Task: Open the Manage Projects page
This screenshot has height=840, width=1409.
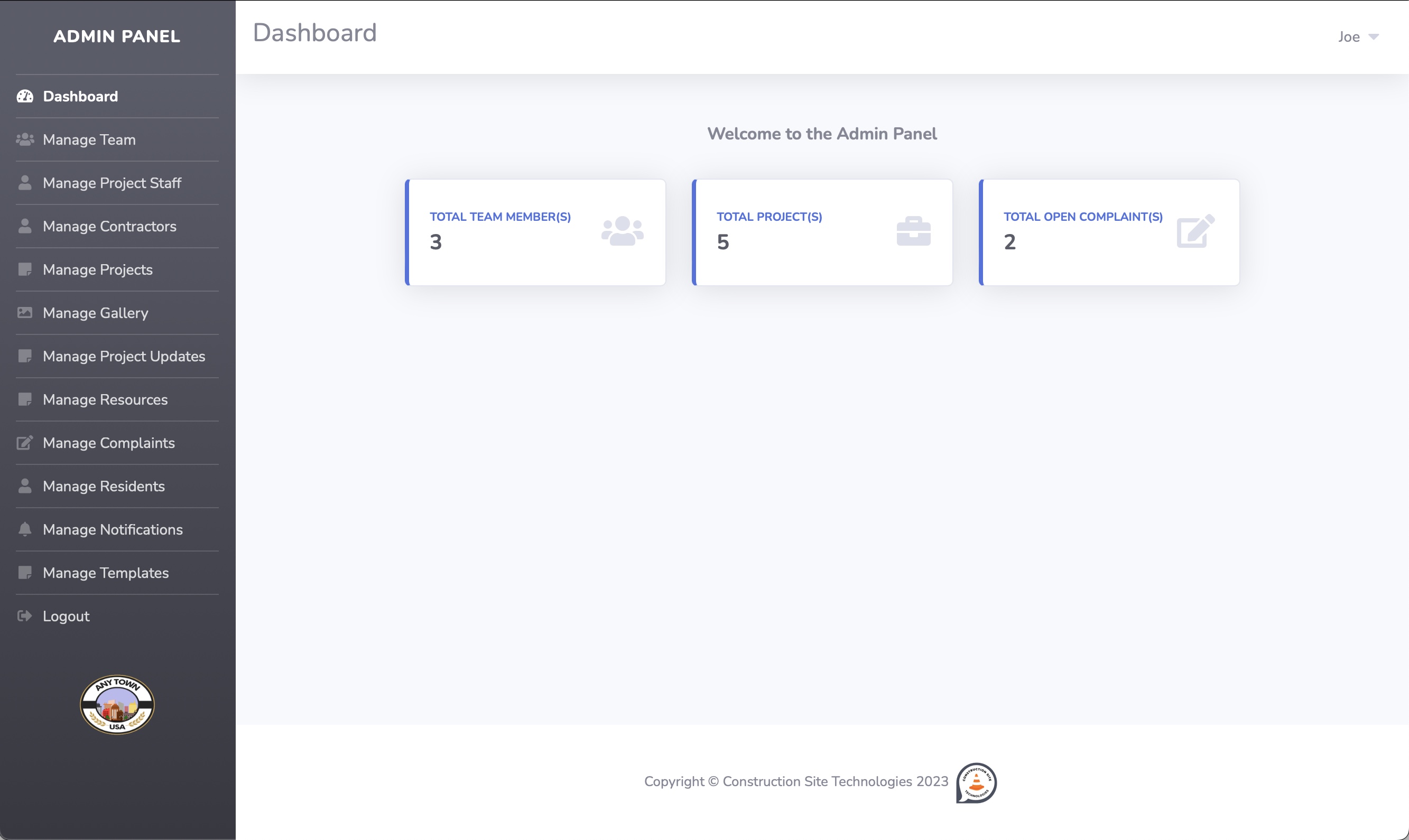Action: (117, 269)
